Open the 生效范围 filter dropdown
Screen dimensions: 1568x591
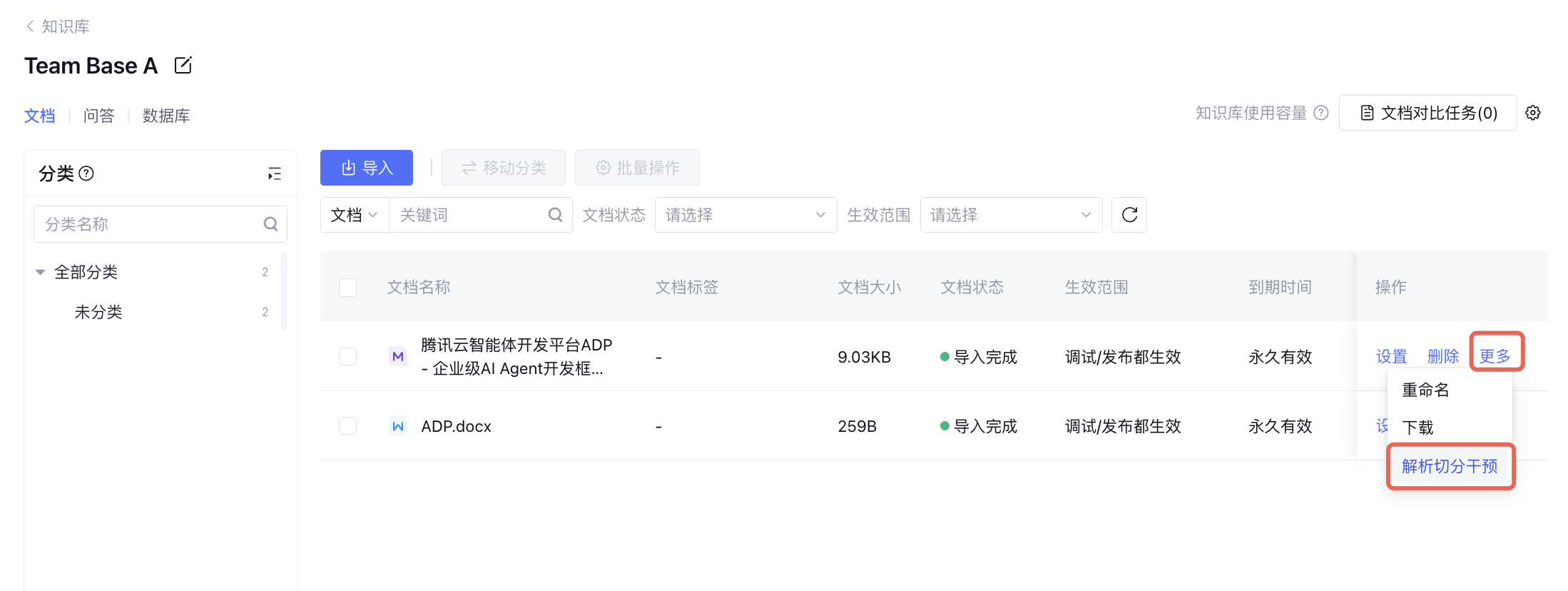1010,215
